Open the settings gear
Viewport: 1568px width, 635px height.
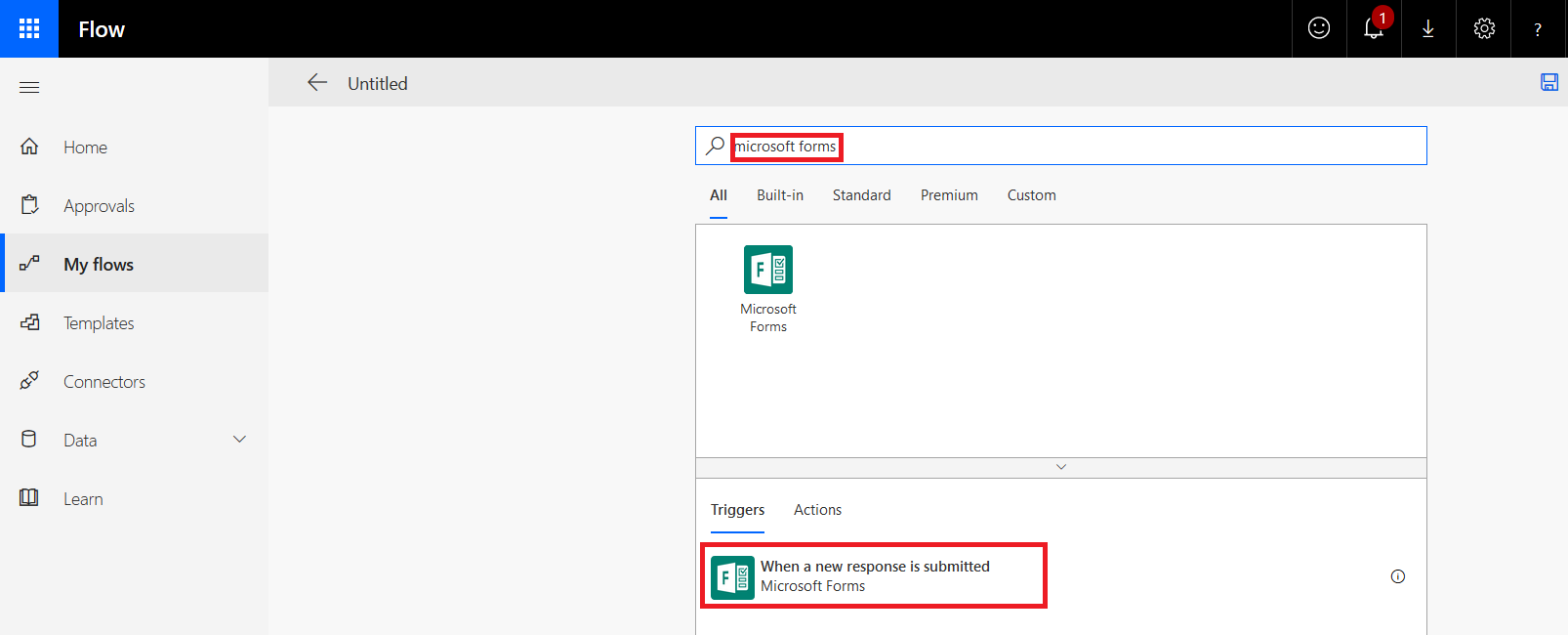click(1483, 29)
